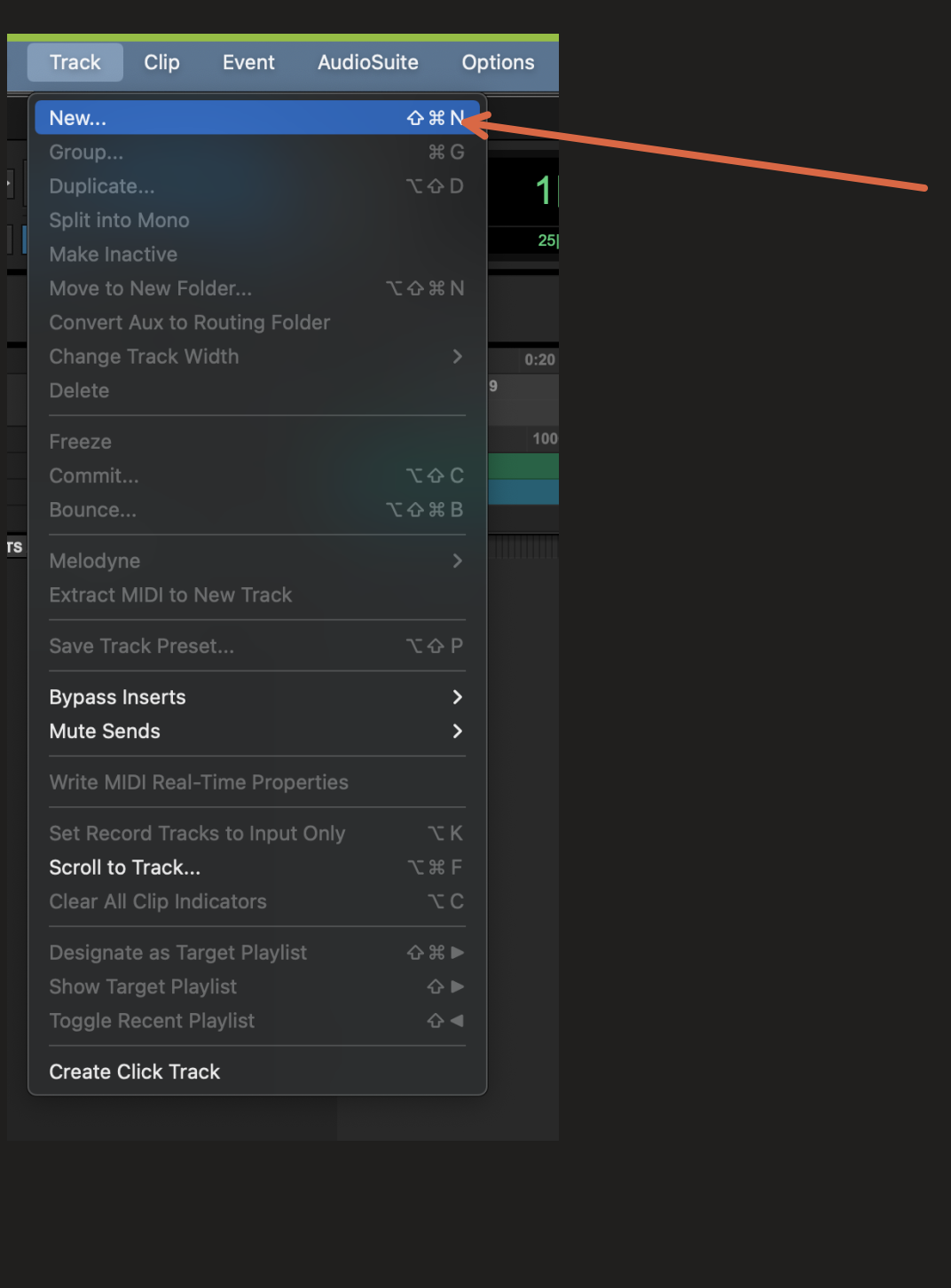The width and height of the screenshot is (951, 1288).
Task: Open the Event menu
Action: (248, 63)
